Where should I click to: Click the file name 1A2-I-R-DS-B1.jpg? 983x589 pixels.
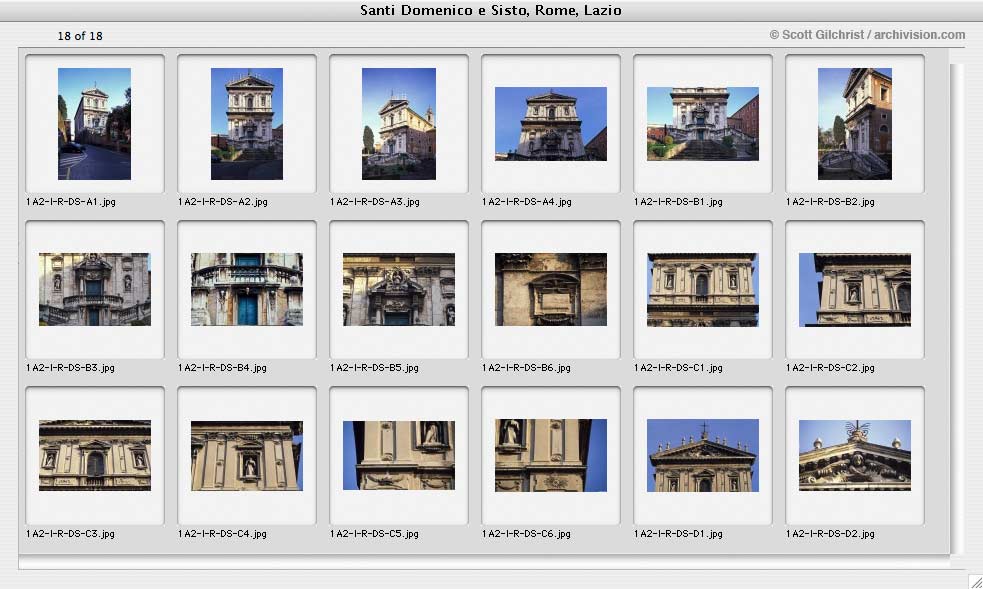tap(678, 202)
